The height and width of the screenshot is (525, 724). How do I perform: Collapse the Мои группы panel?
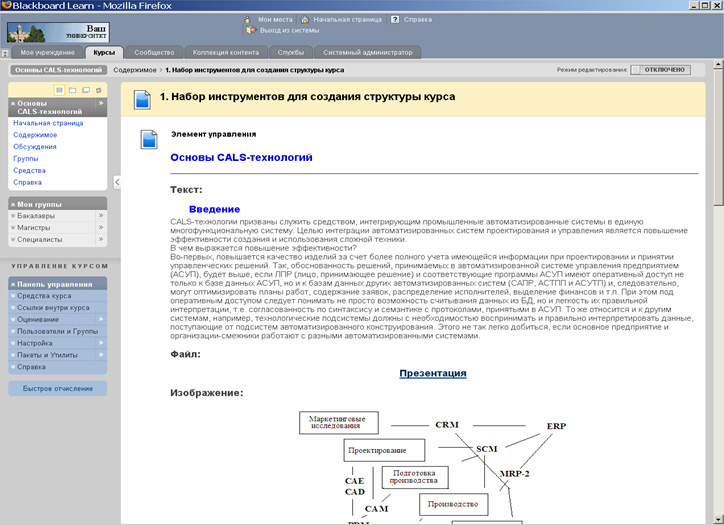click(13, 205)
